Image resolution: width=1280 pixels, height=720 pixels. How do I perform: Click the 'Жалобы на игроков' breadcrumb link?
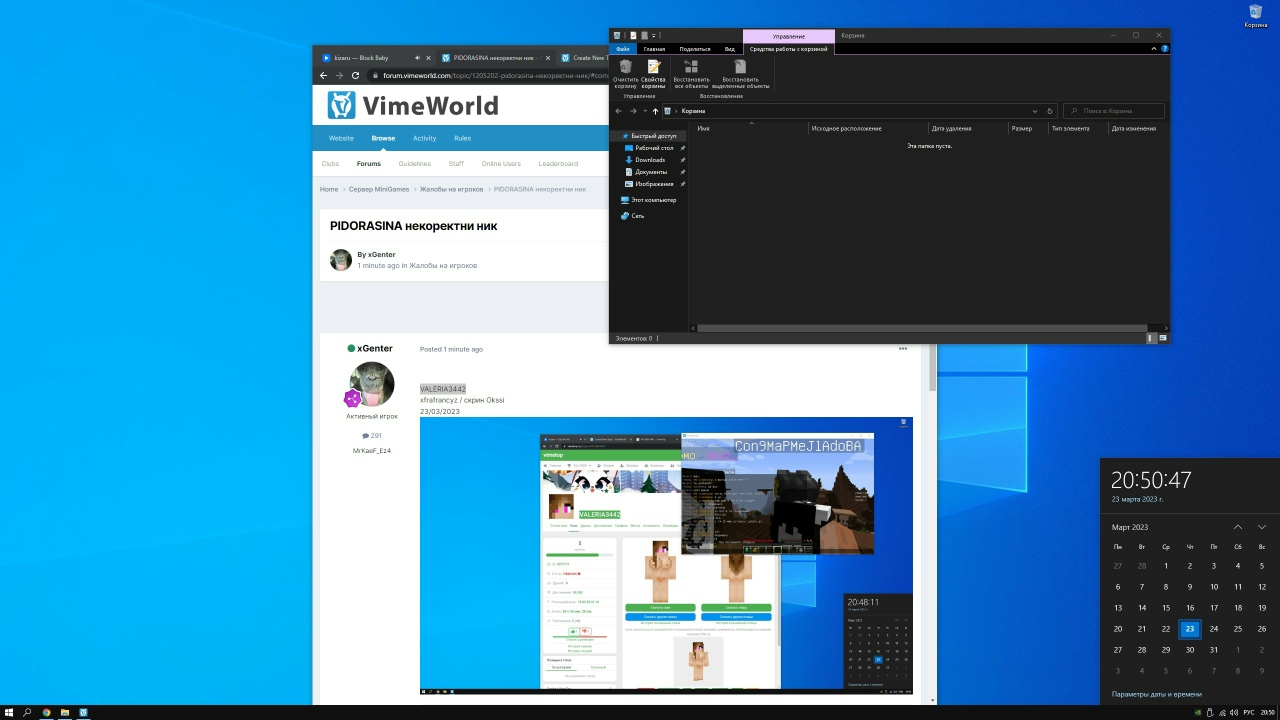click(451, 189)
